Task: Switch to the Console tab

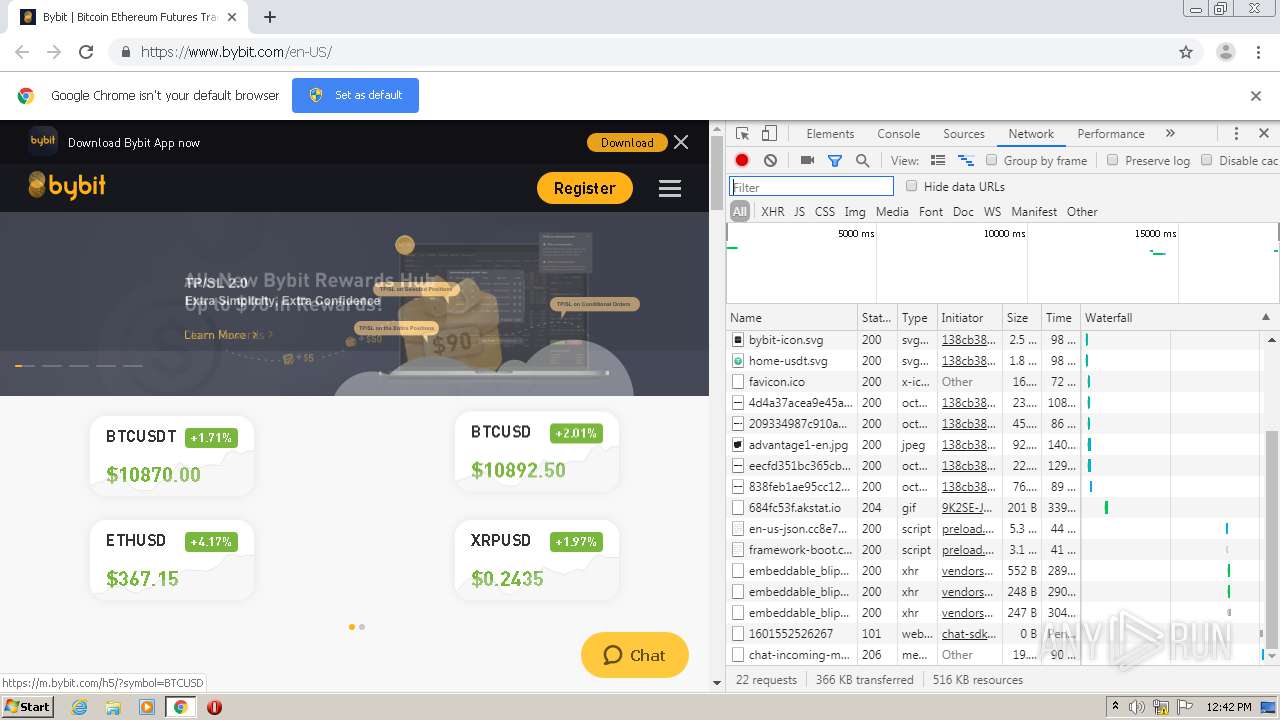Action: coord(898,134)
